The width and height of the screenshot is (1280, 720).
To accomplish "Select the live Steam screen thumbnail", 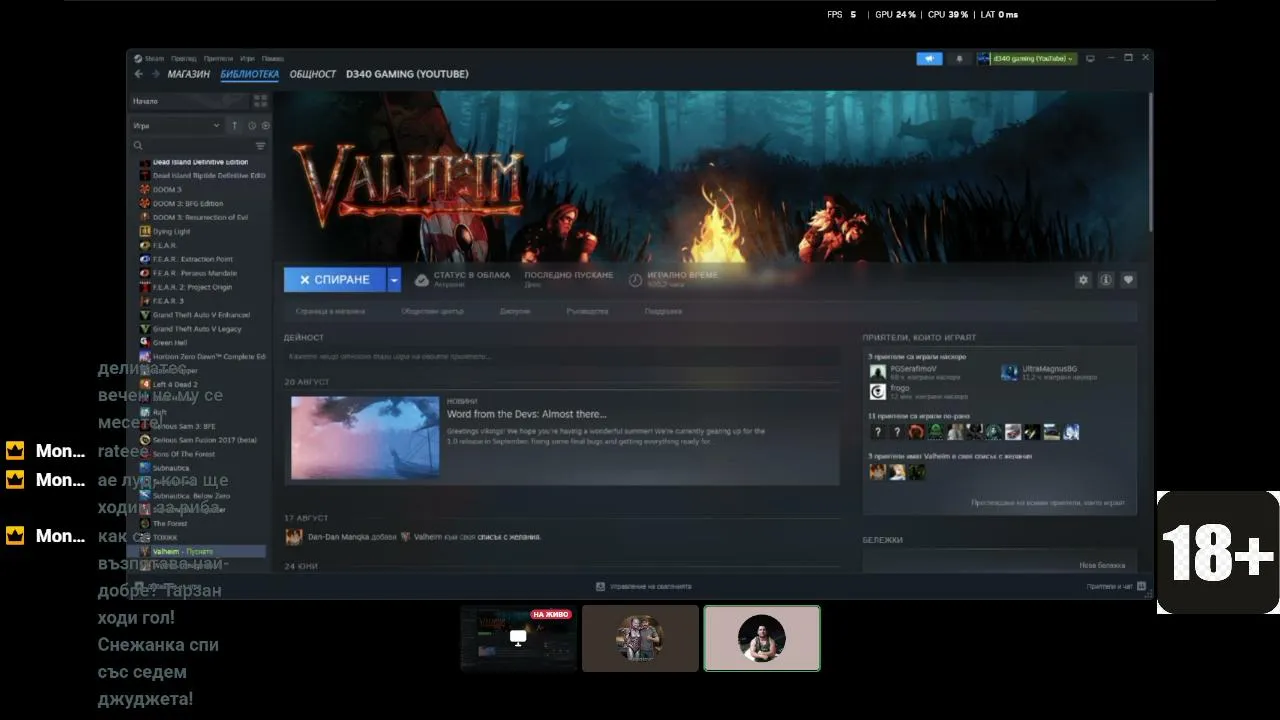I will (518, 638).
